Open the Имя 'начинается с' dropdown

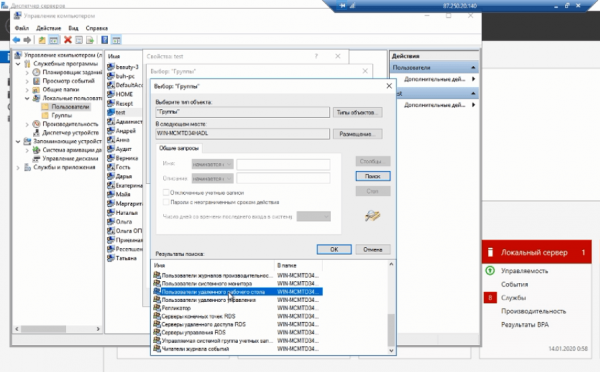pyautogui.click(x=212, y=164)
